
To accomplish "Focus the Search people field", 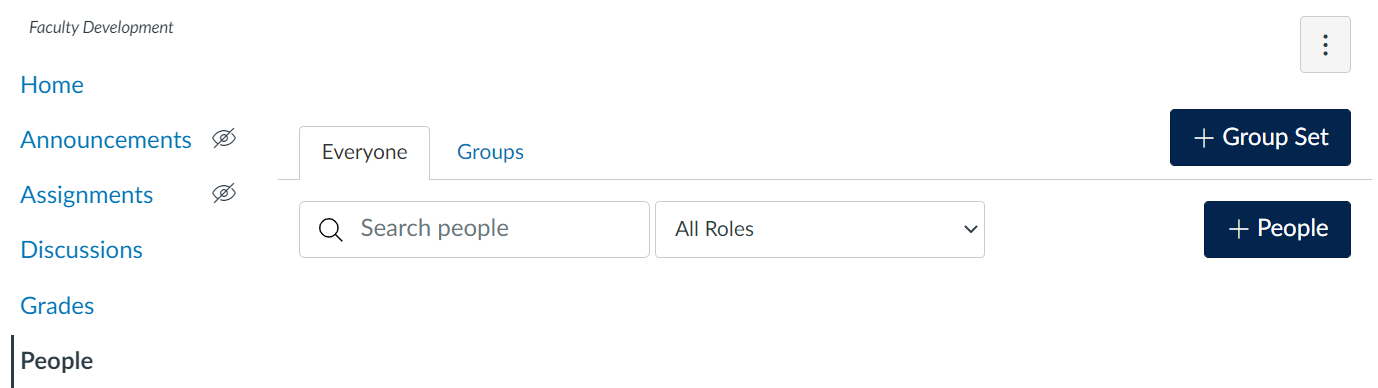I will pyautogui.click(x=474, y=229).
